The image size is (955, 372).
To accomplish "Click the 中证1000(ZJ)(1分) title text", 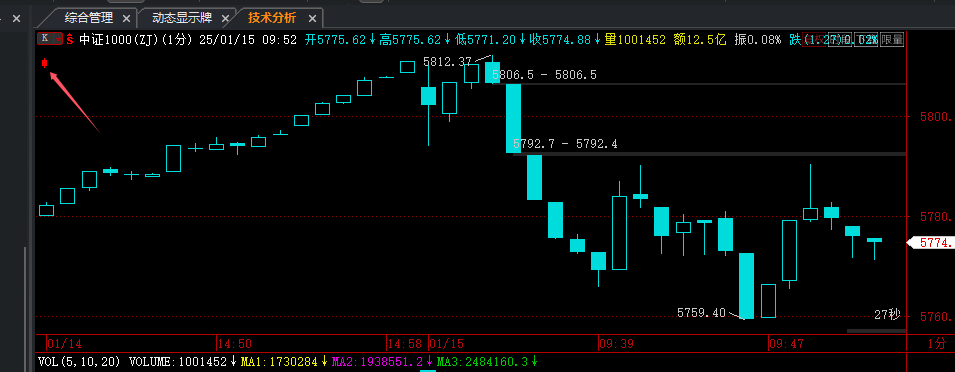I will (136, 40).
